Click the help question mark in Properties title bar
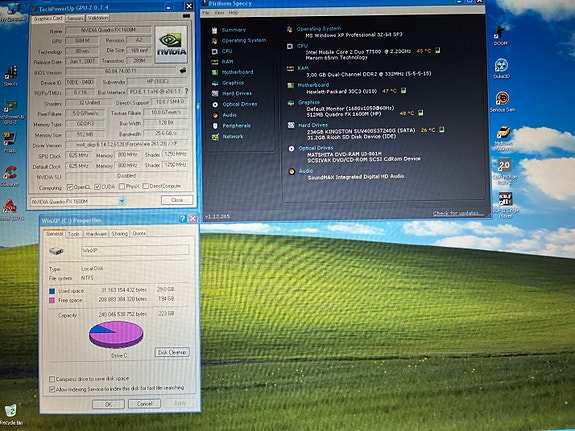Viewport: 575px width, 431px height. (182, 219)
